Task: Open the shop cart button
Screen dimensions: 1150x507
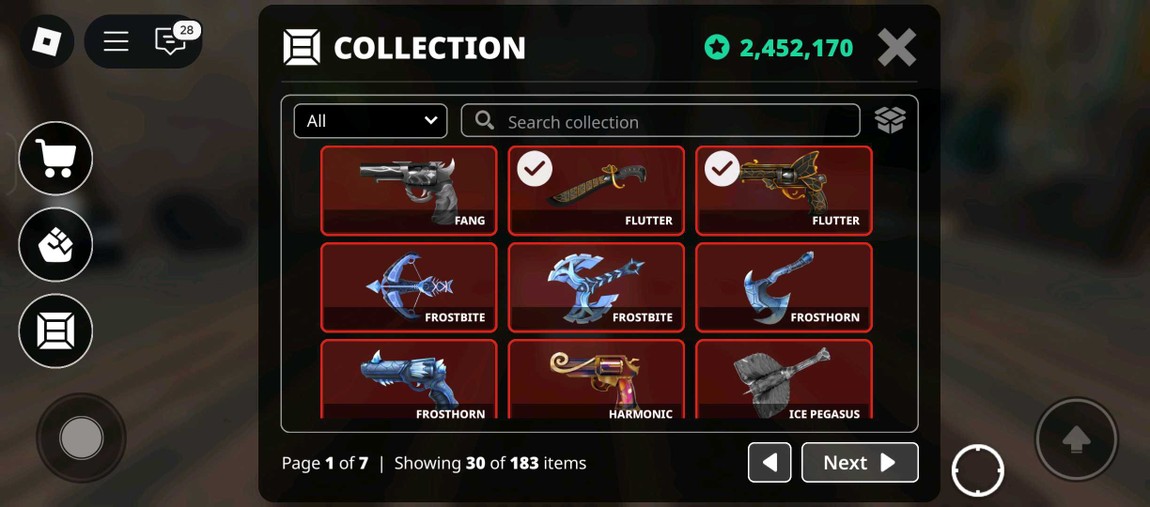Action: click(x=56, y=158)
